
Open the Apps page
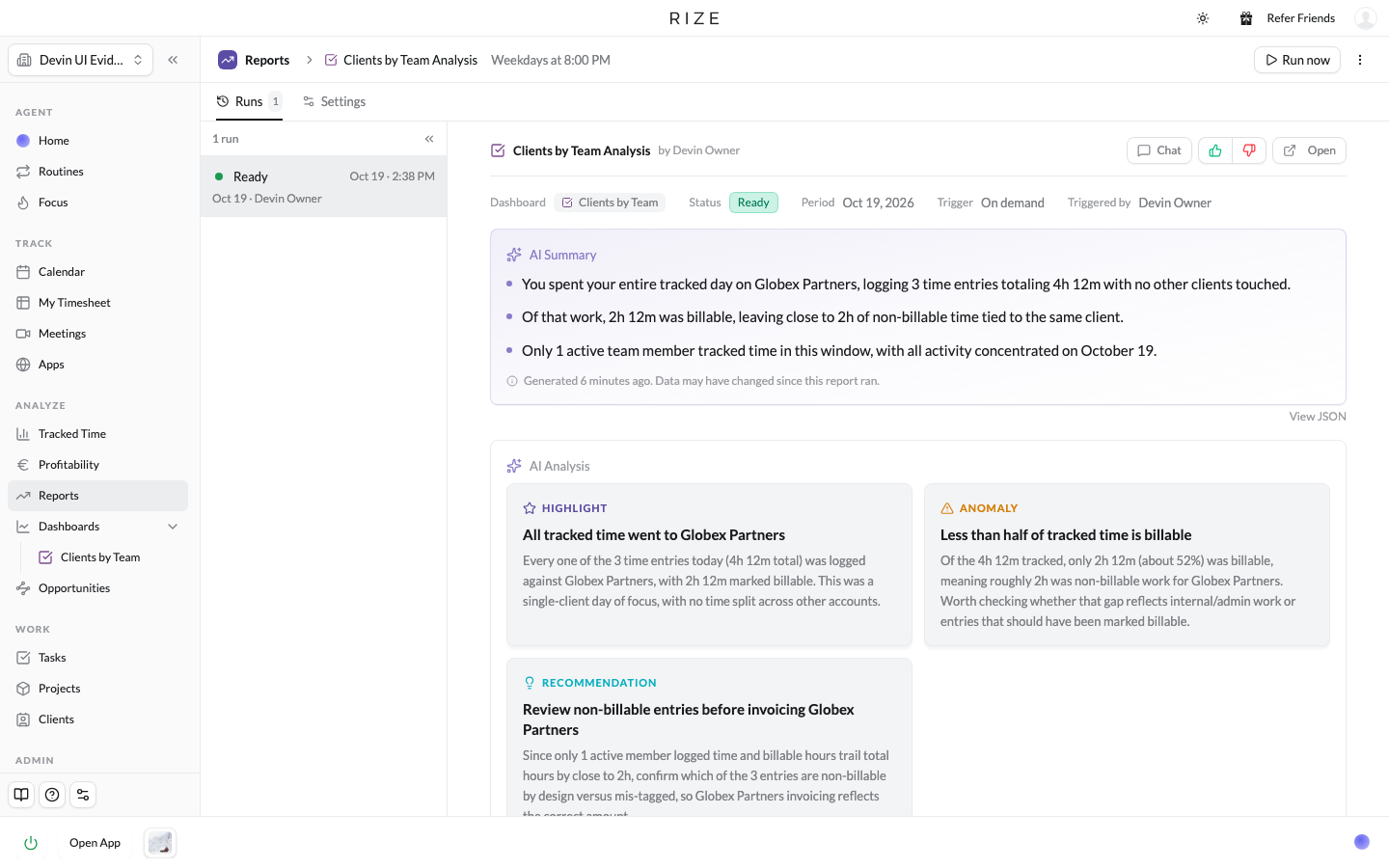point(97,365)
